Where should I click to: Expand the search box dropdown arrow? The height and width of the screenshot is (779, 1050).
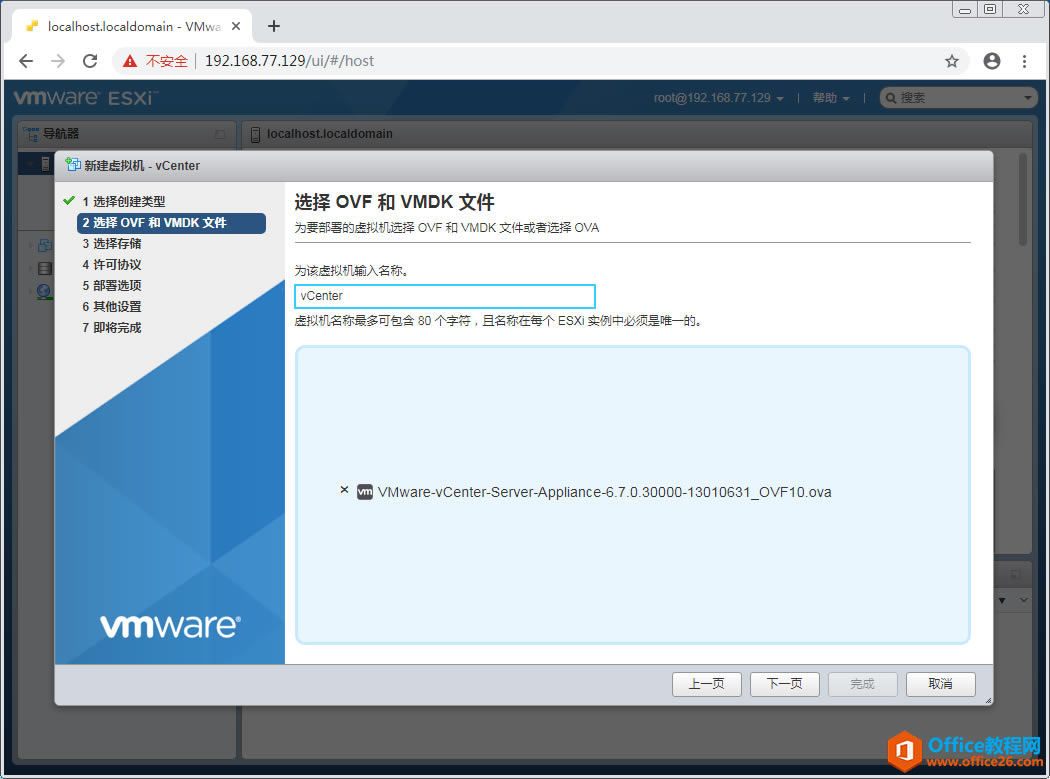click(1028, 98)
